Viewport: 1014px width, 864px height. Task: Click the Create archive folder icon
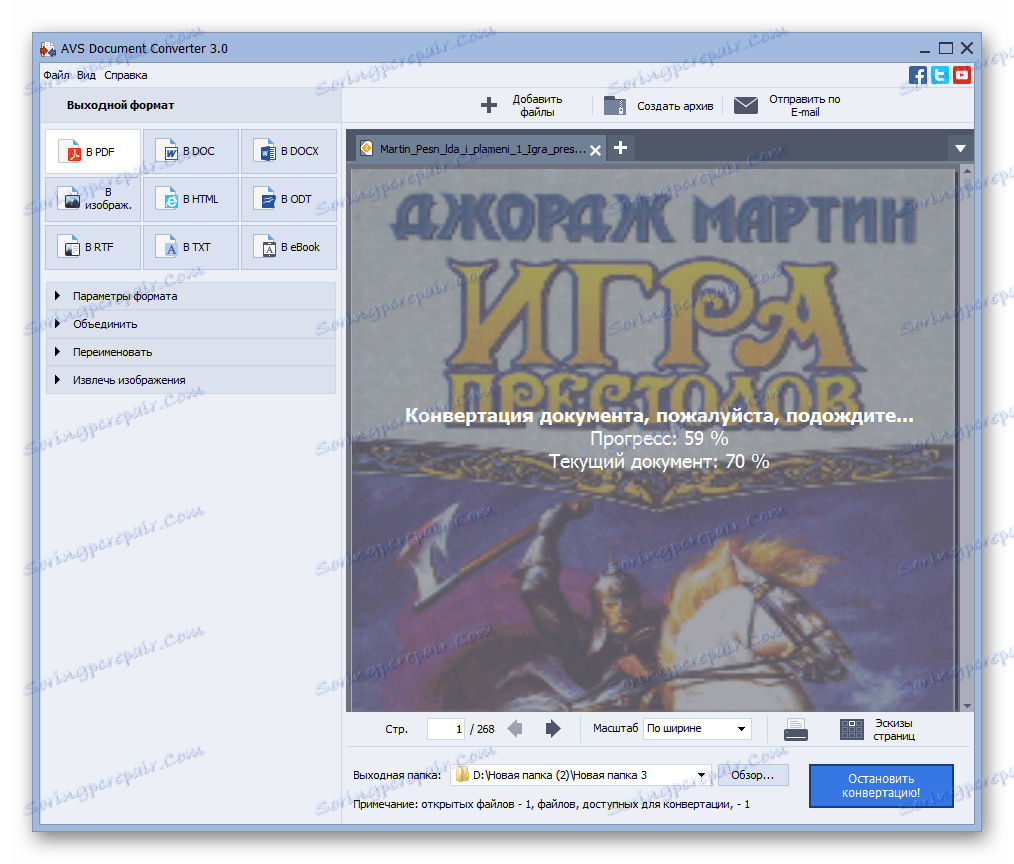(x=615, y=105)
